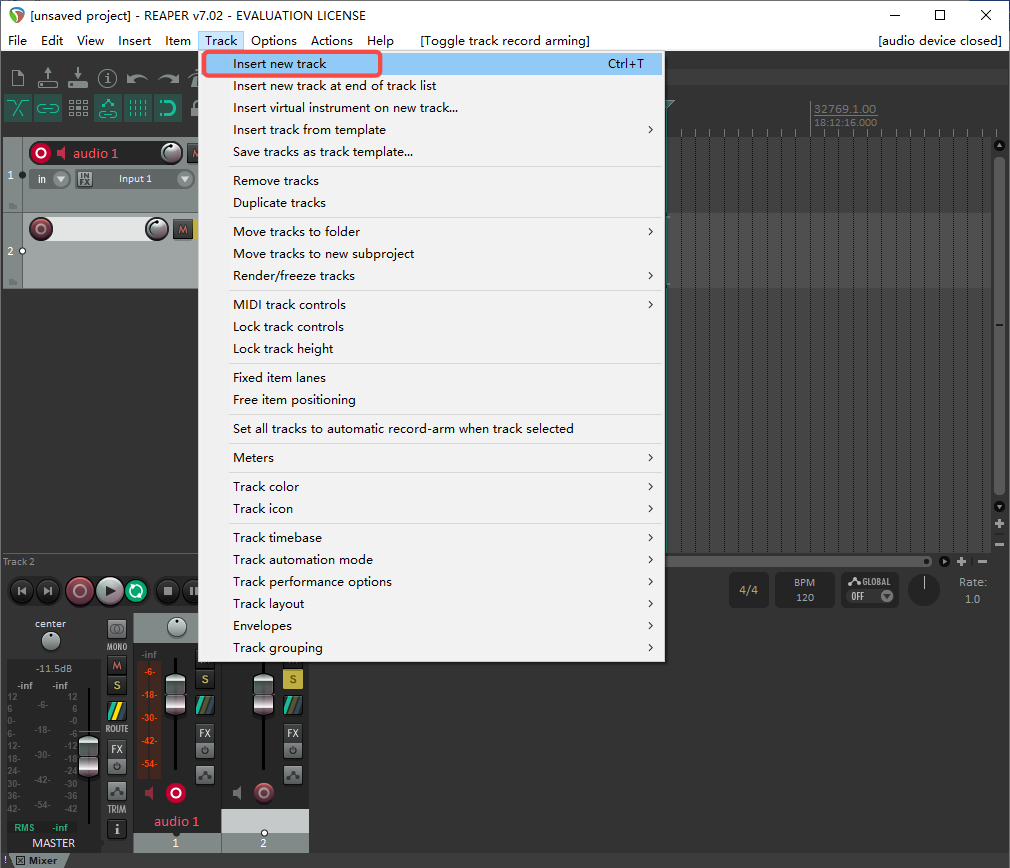Toggle master FX bypass power icon

117,766
